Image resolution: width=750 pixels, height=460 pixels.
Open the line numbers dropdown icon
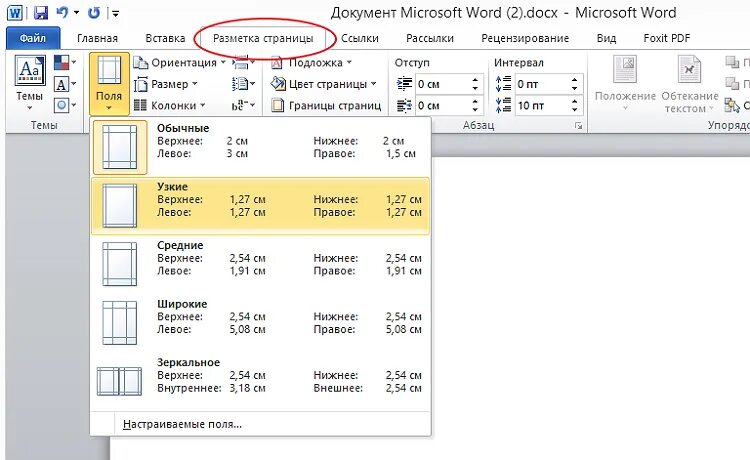pyautogui.click(x=243, y=84)
